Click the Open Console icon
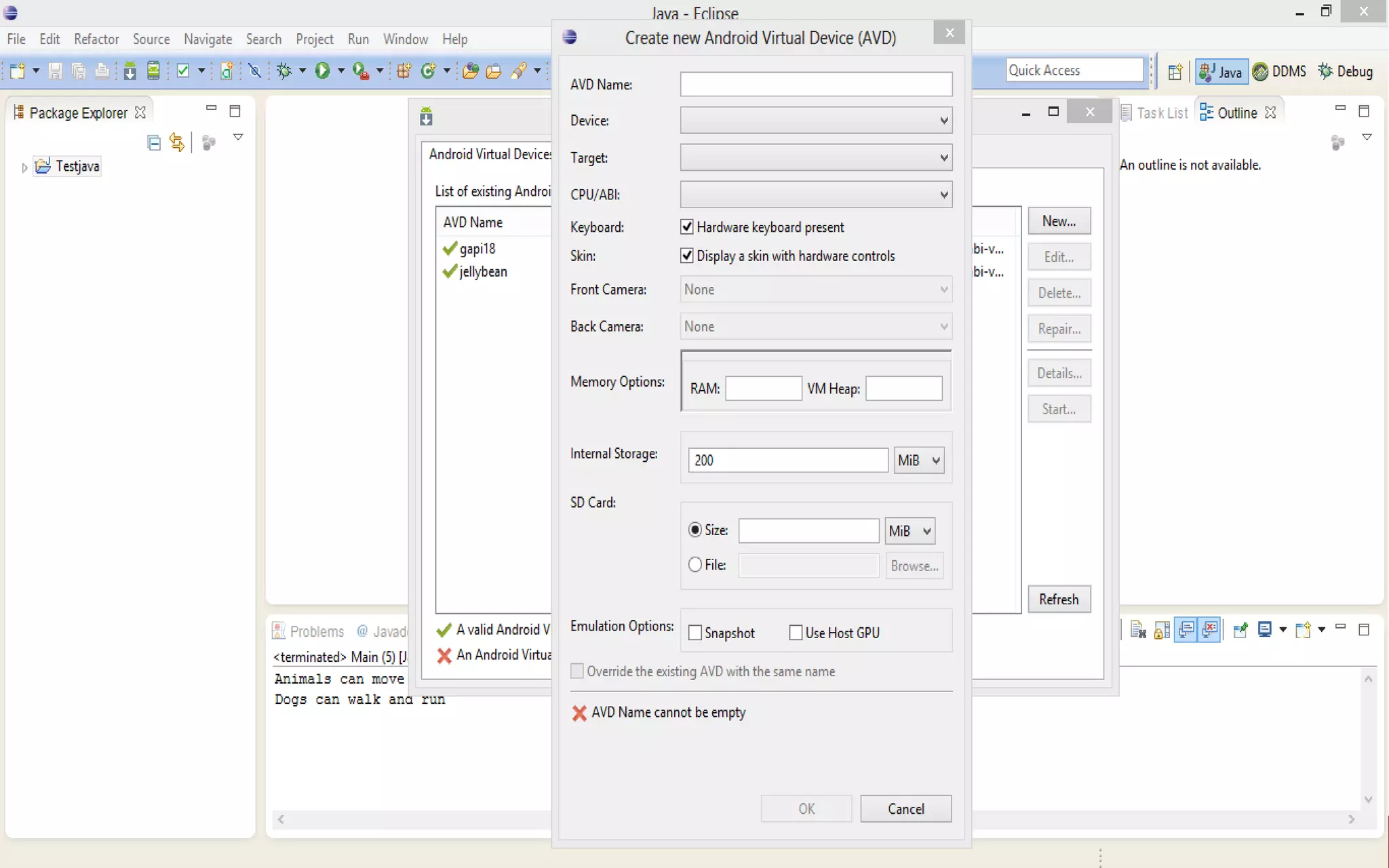Screen dimensions: 1389x868 pos(1304,631)
